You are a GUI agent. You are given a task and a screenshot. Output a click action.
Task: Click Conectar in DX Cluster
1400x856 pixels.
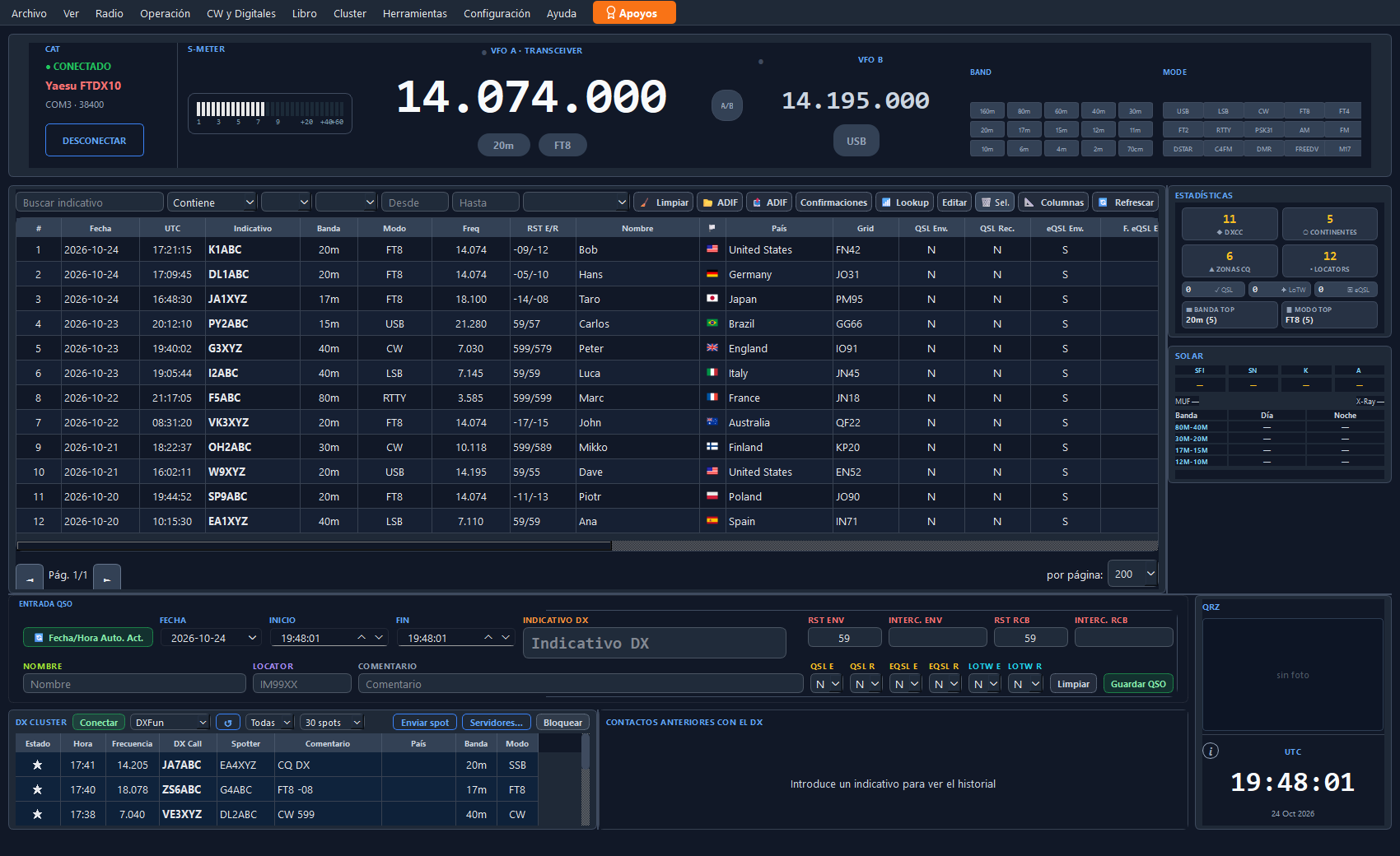click(99, 723)
